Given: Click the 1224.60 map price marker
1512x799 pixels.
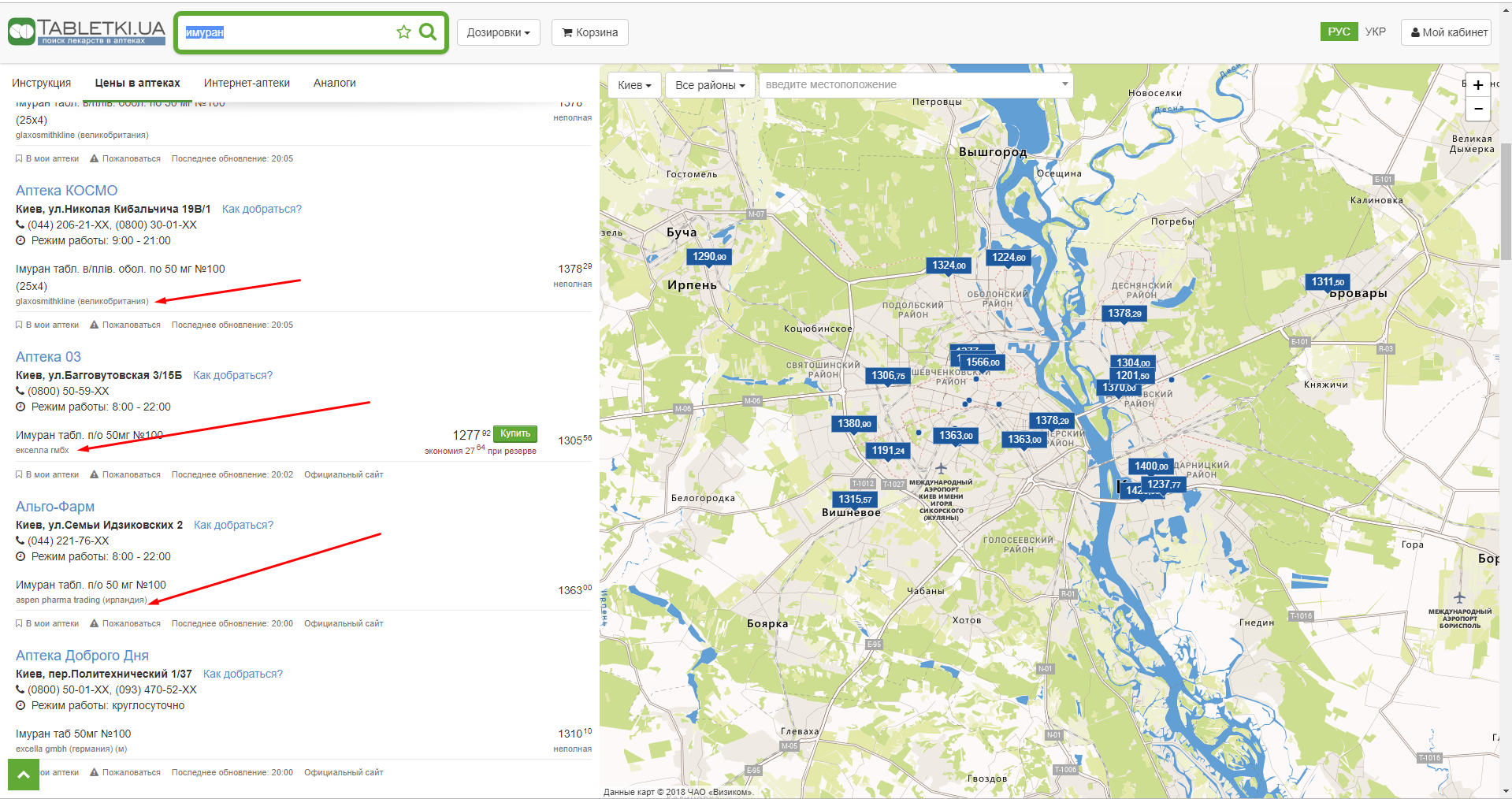Looking at the screenshot, I should (x=1009, y=258).
